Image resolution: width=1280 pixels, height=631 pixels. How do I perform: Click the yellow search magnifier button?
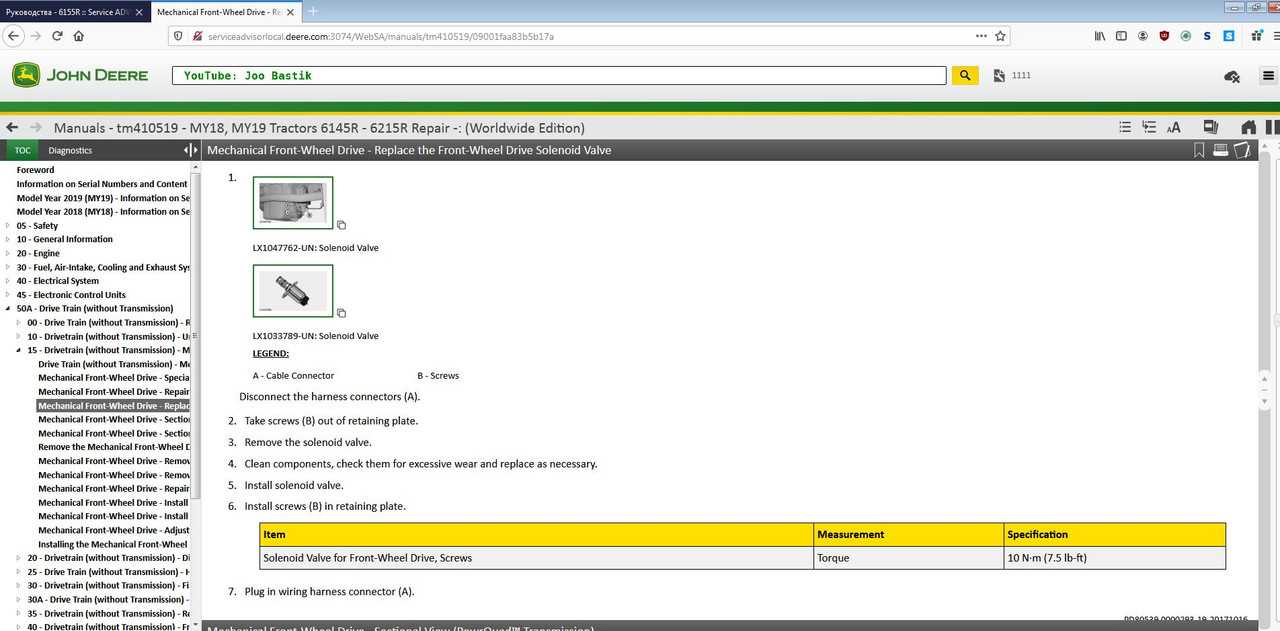(x=964, y=75)
